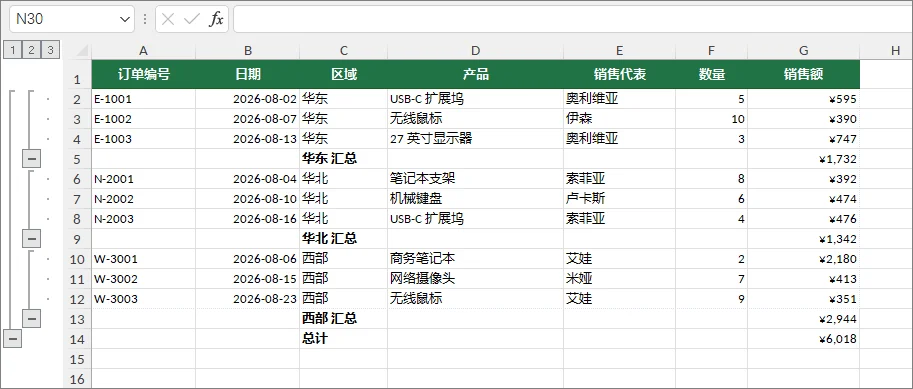Select subtotal value ¥2,944
Image resolution: width=913 pixels, height=389 pixels.
tap(804, 319)
